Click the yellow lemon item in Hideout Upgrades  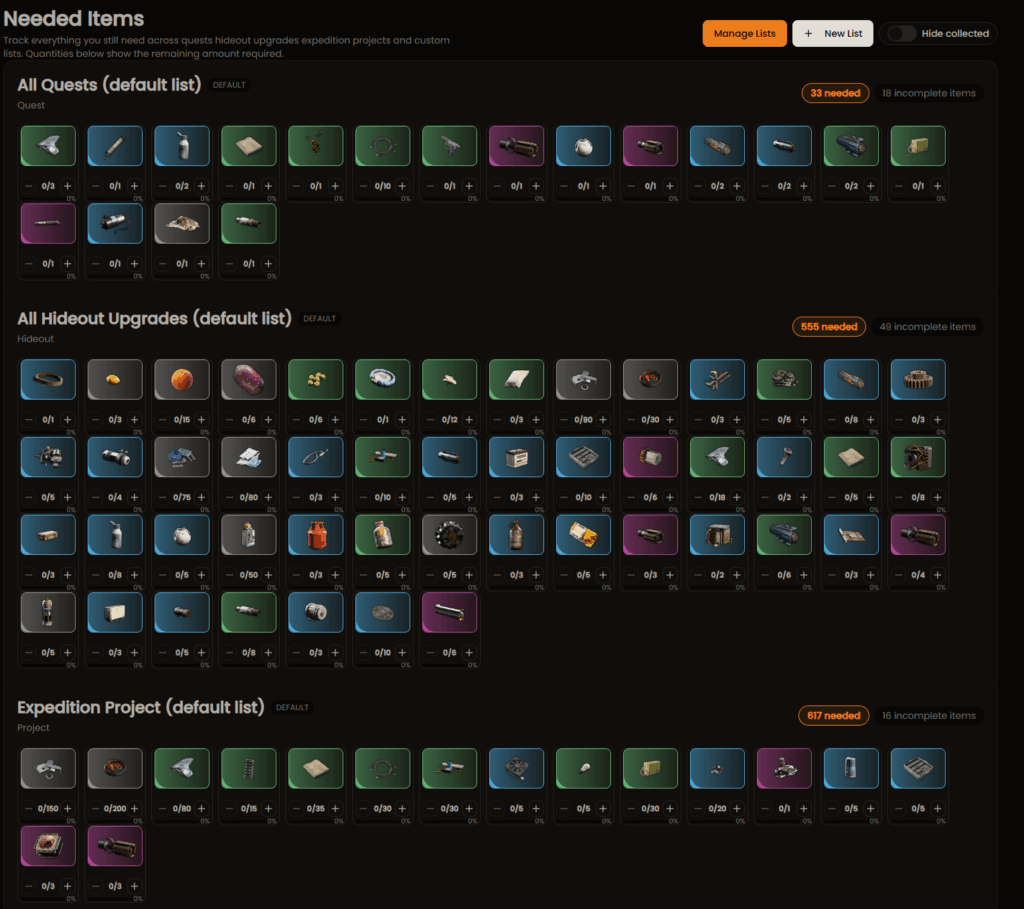(115, 380)
